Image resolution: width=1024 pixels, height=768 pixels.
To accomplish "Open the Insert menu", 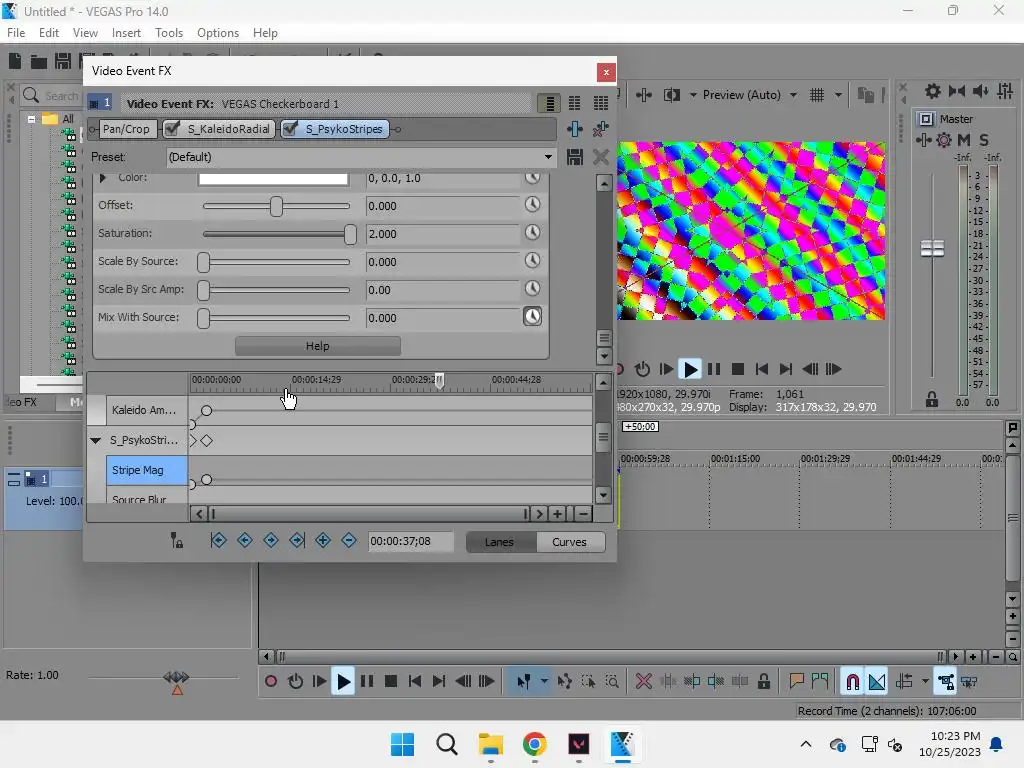I will 126,33.
